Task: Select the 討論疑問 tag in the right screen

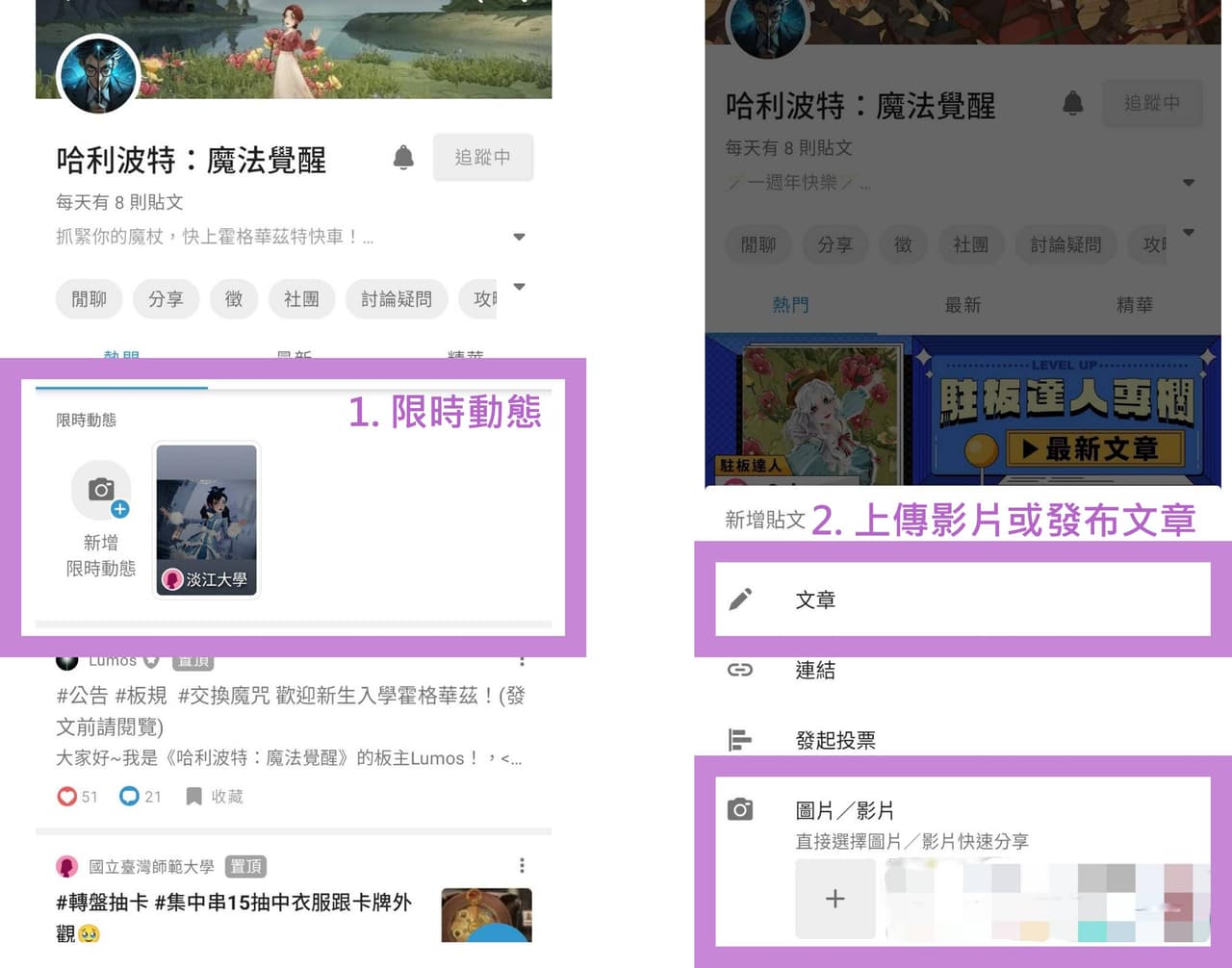Action: click(1066, 244)
